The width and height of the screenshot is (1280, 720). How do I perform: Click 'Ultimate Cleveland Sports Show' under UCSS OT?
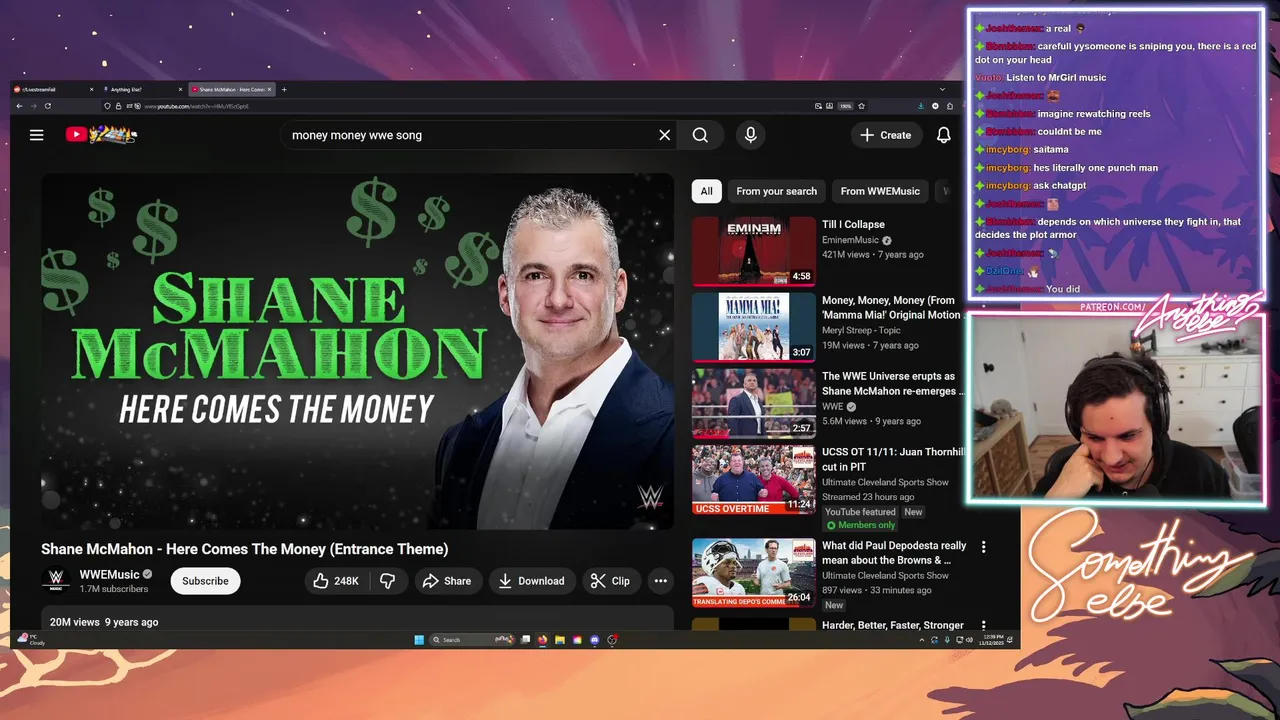pos(885,483)
